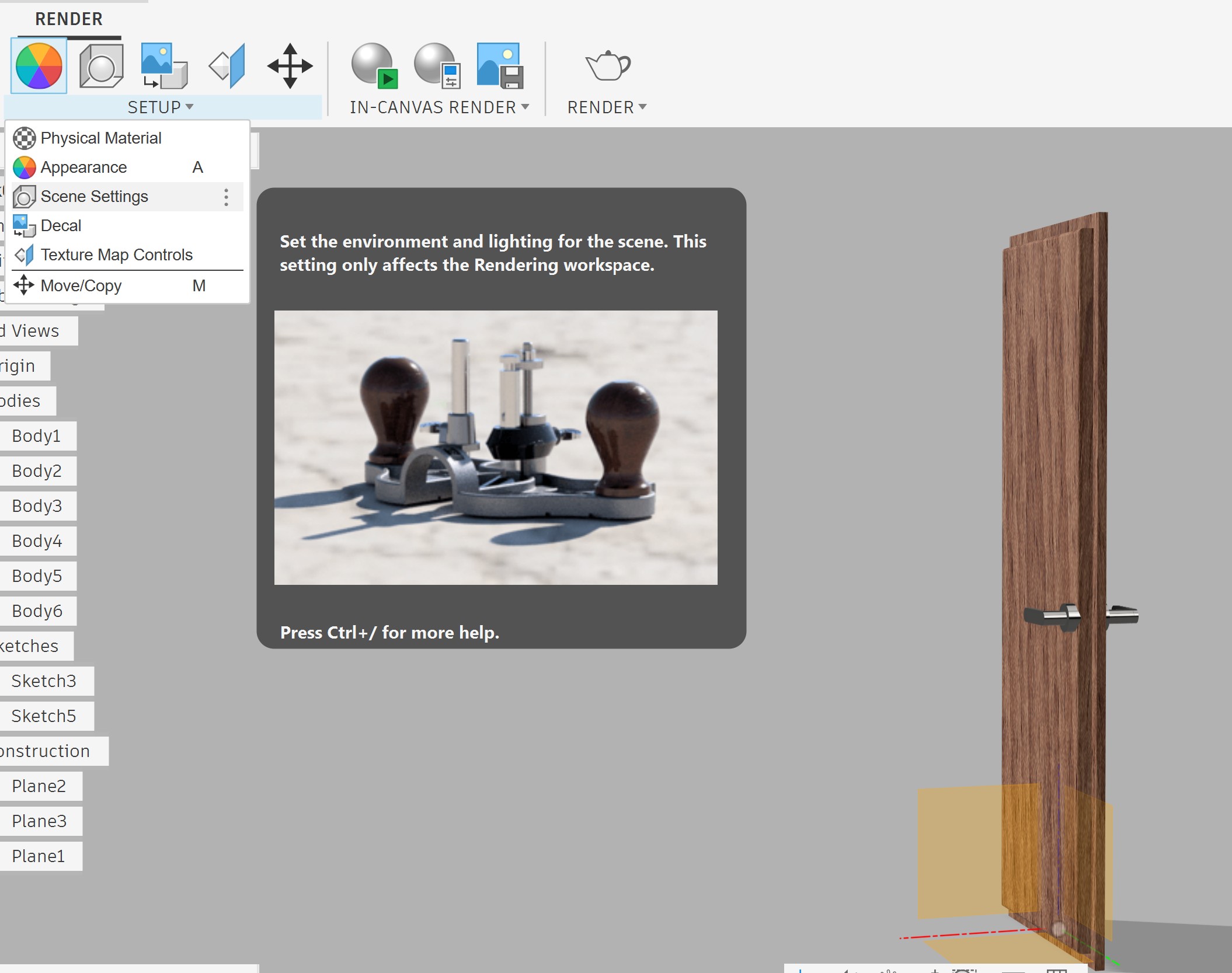Click the Capture Image save icon

[500, 66]
